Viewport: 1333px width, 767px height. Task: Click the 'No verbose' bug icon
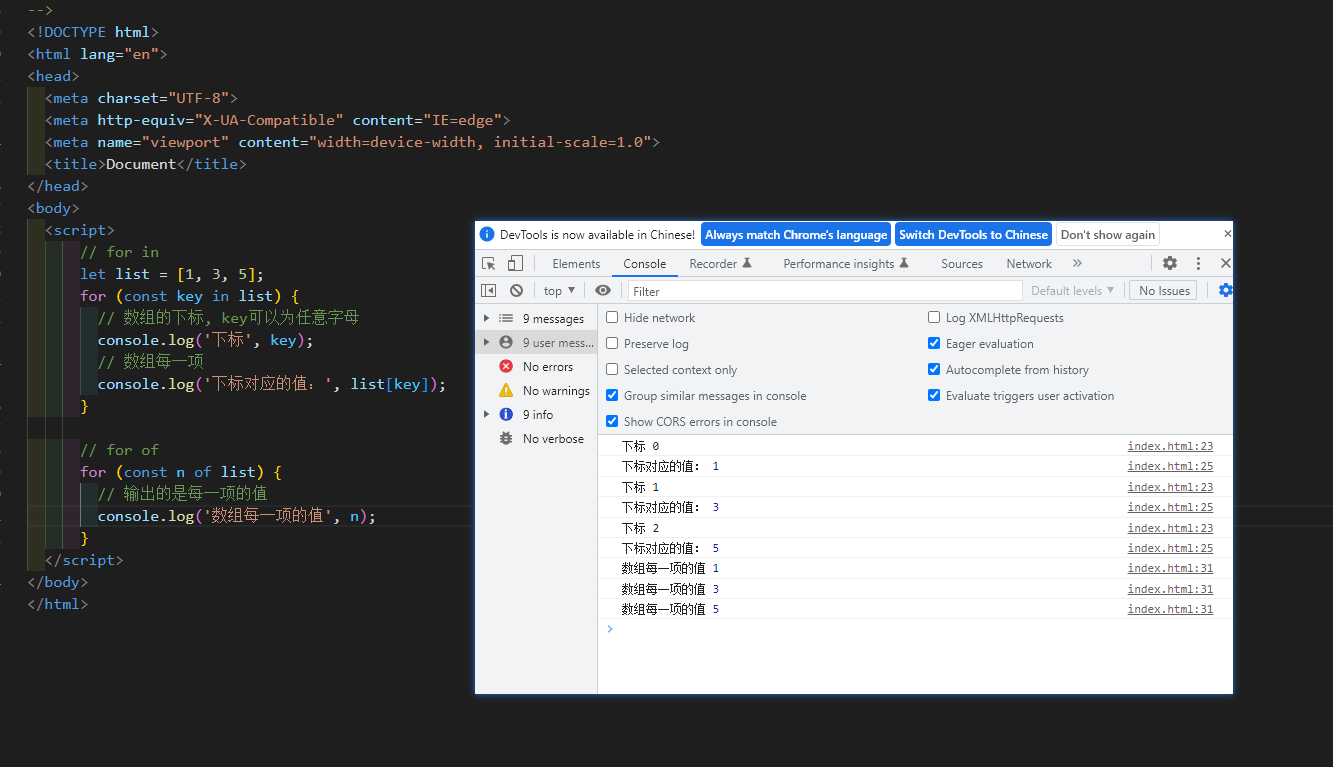(x=506, y=439)
